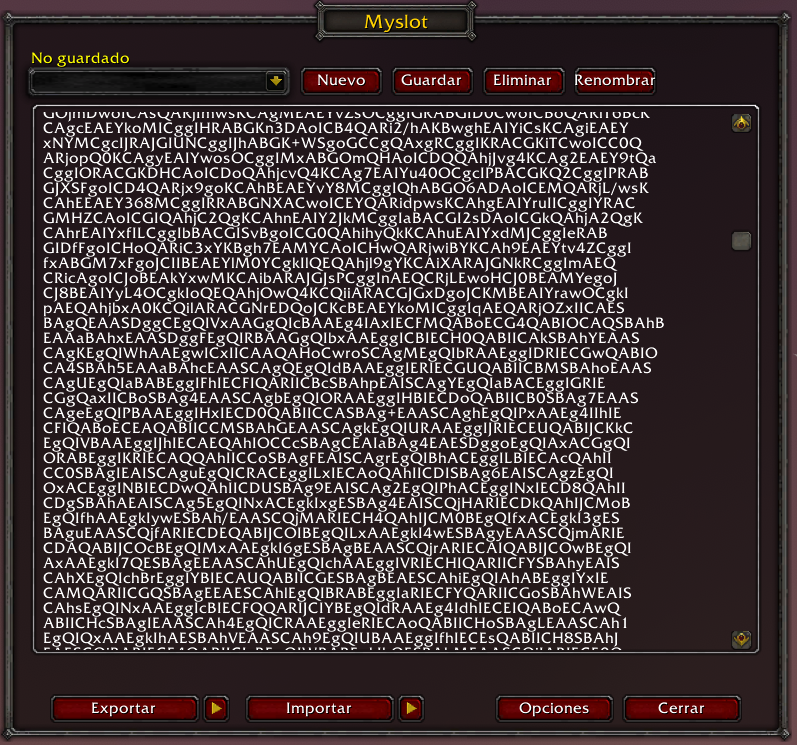Close the window with Cerrar
Image resolution: width=797 pixels, height=745 pixels.
(681, 708)
